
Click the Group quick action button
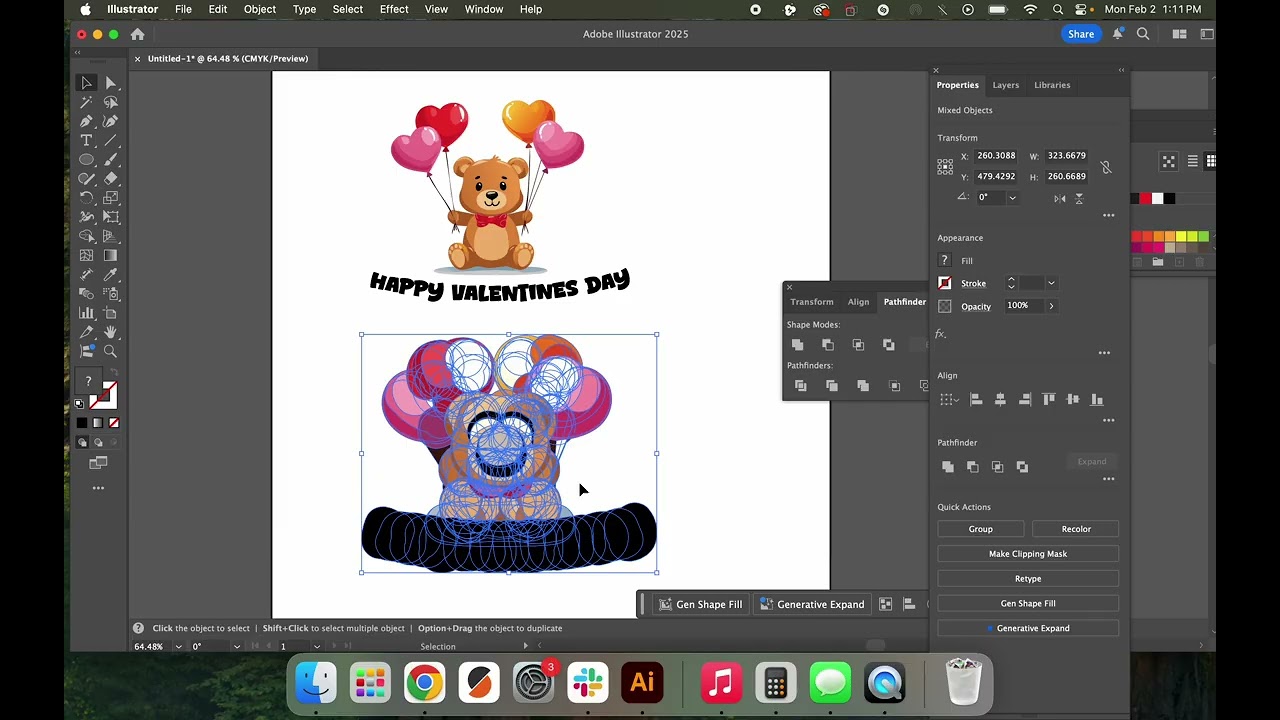click(980, 529)
